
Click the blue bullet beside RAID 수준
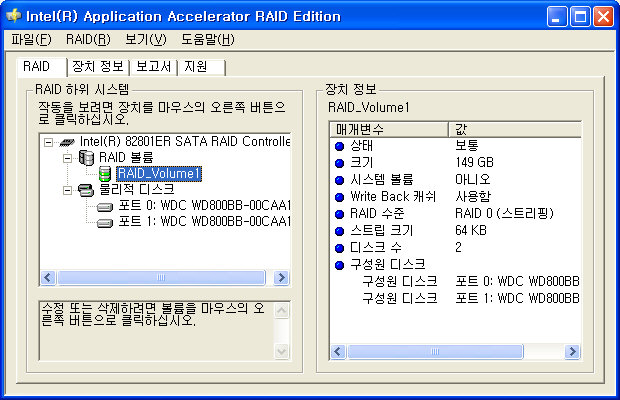click(x=339, y=214)
